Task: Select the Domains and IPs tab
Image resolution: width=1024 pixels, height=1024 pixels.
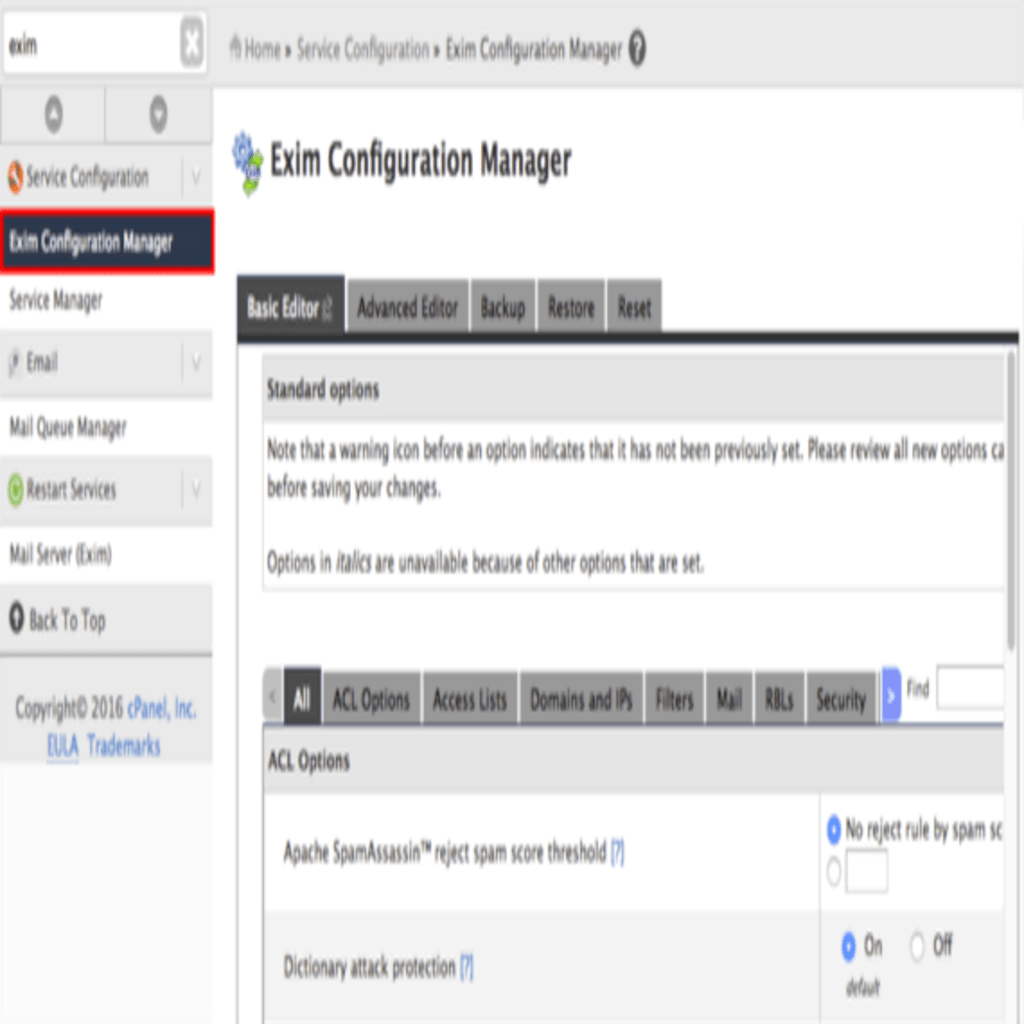Action: coord(581,699)
